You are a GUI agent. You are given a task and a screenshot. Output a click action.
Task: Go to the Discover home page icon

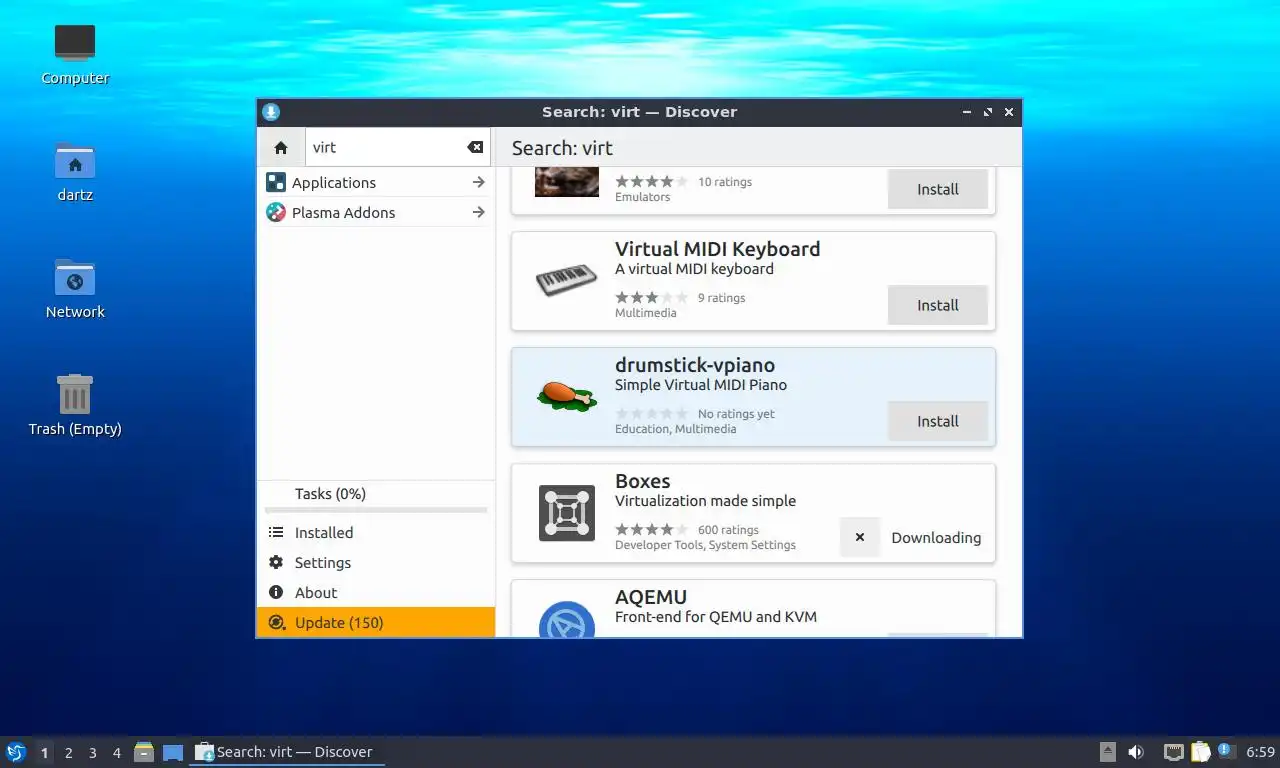click(281, 147)
